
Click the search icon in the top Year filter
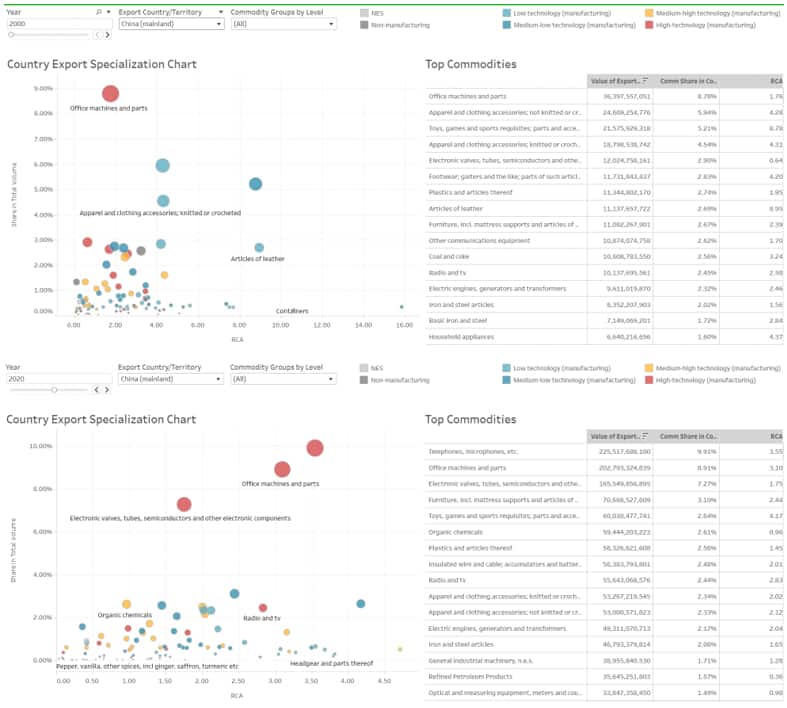(x=97, y=11)
